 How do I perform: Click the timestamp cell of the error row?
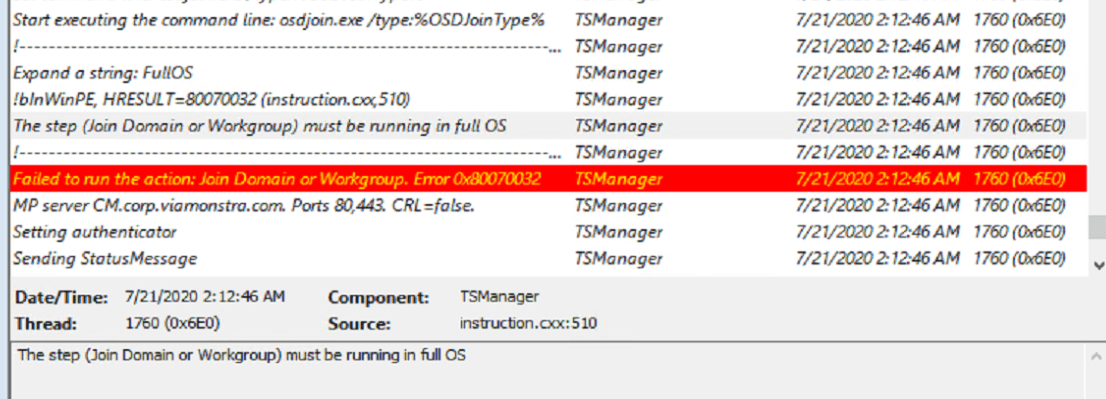[x=877, y=179]
